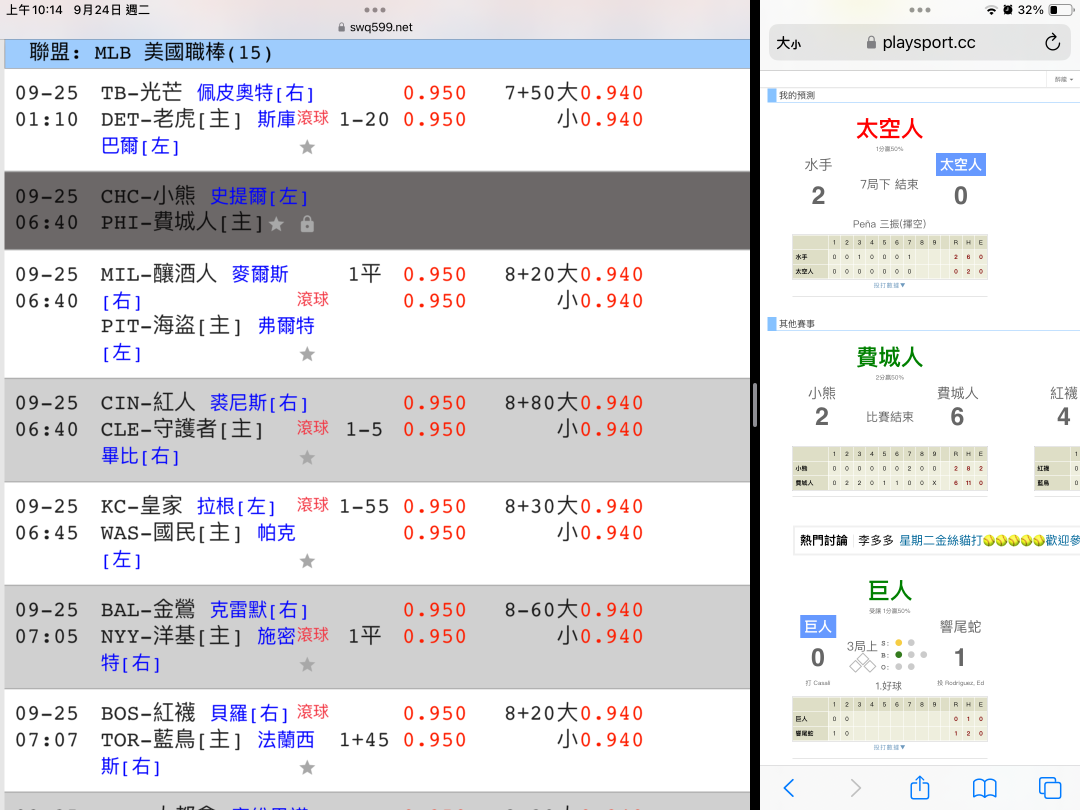Screen dimensions: 1080x810
Task: Tap the Wi-Fi status icon
Action: (991, 10)
